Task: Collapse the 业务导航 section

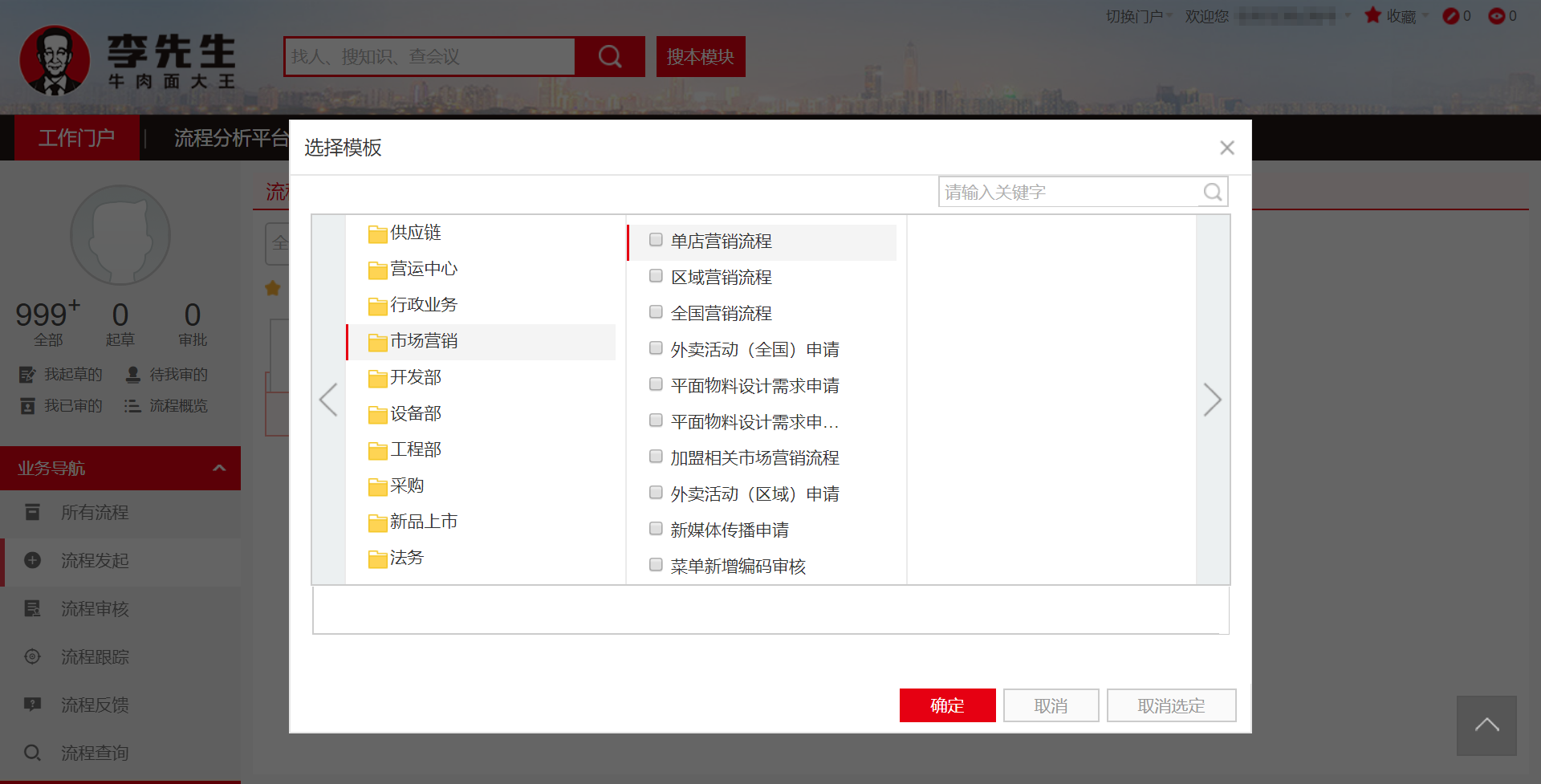Action: coord(219,468)
